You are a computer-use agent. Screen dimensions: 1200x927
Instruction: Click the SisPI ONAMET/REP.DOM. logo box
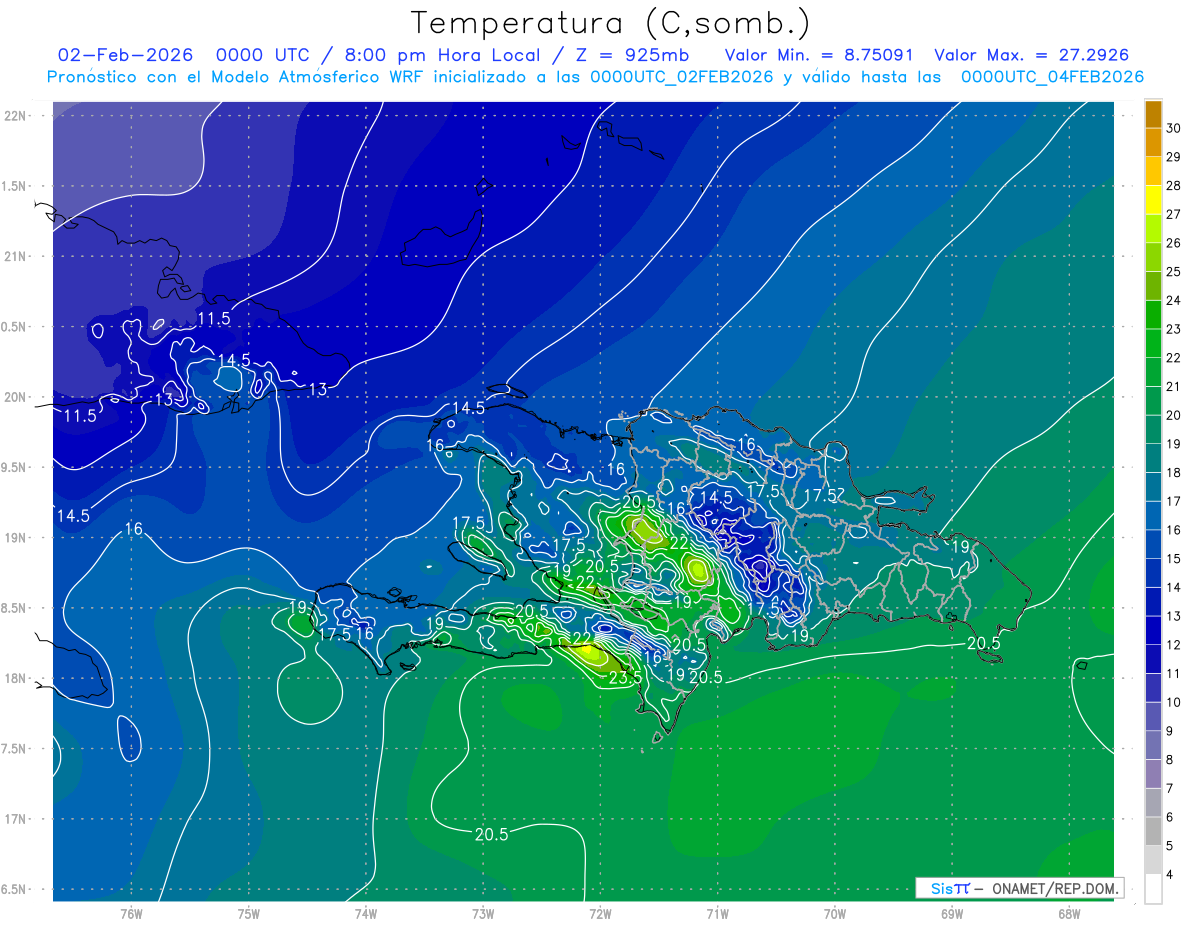1019,888
